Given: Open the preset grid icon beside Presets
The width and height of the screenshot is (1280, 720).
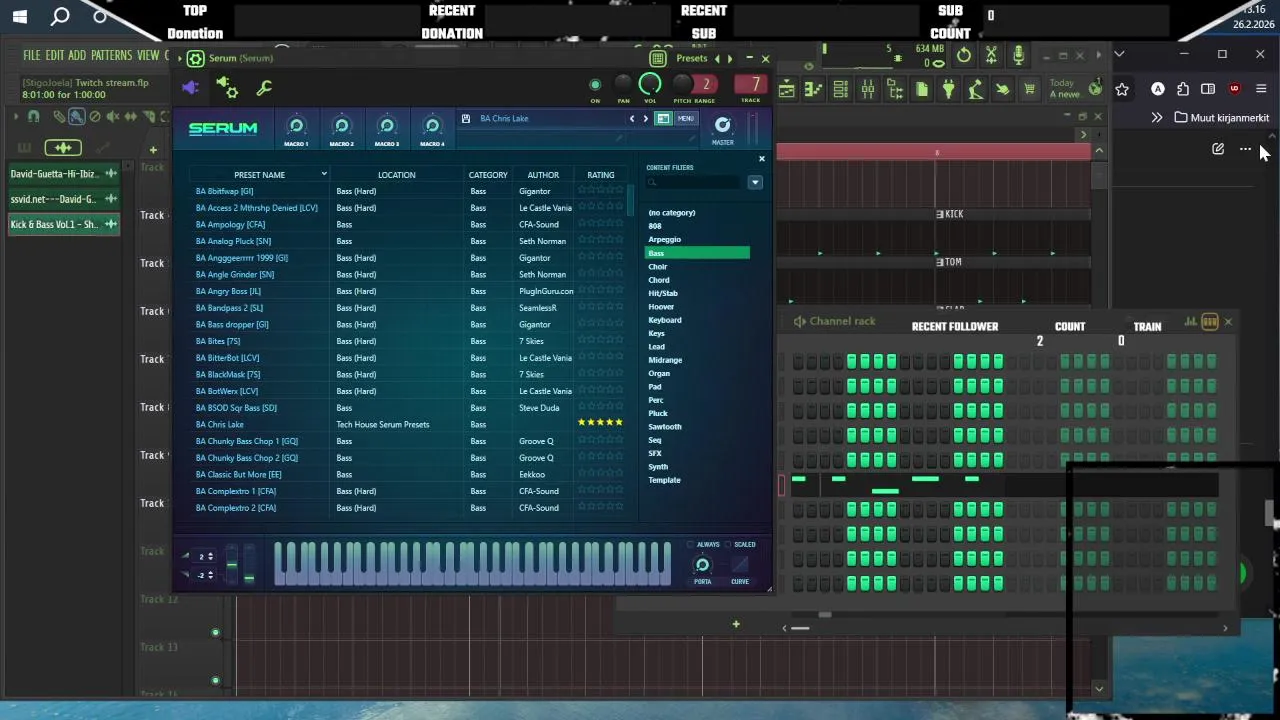Looking at the screenshot, I should click(x=657, y=59).
